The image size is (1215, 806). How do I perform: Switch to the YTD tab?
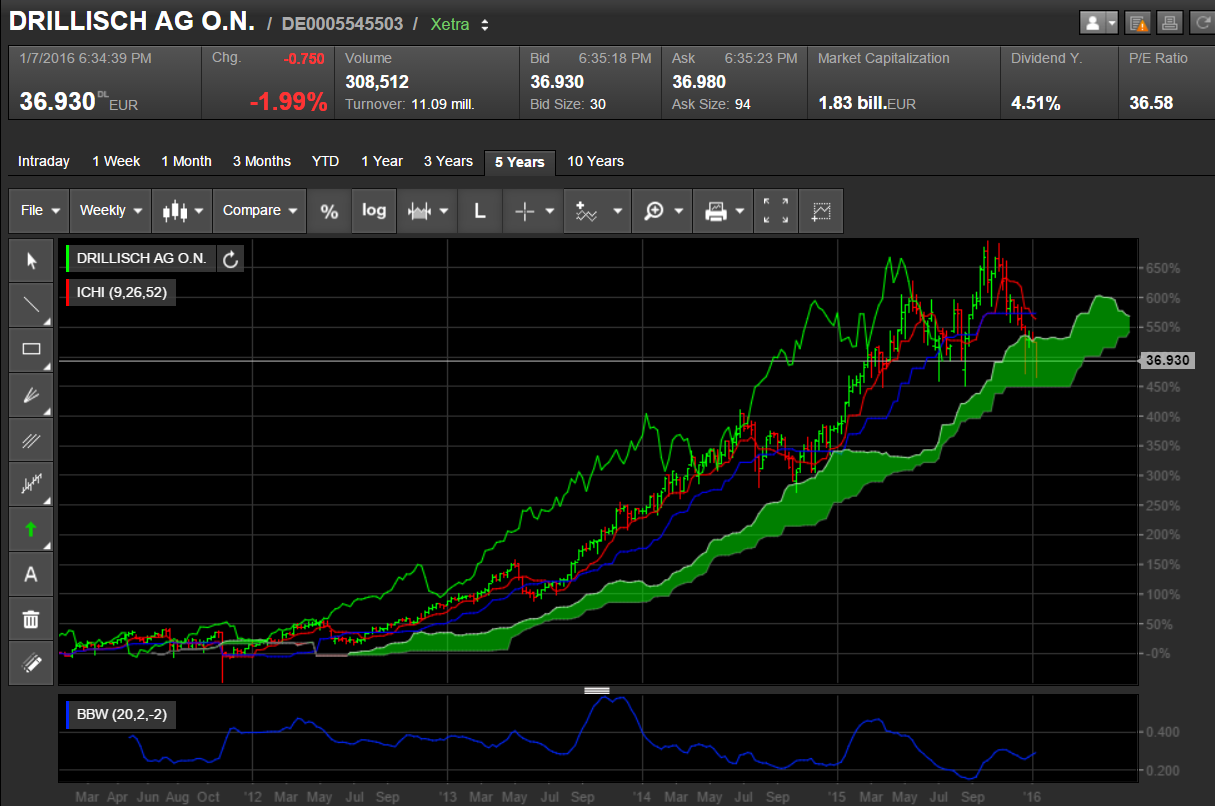coord(325,162)
